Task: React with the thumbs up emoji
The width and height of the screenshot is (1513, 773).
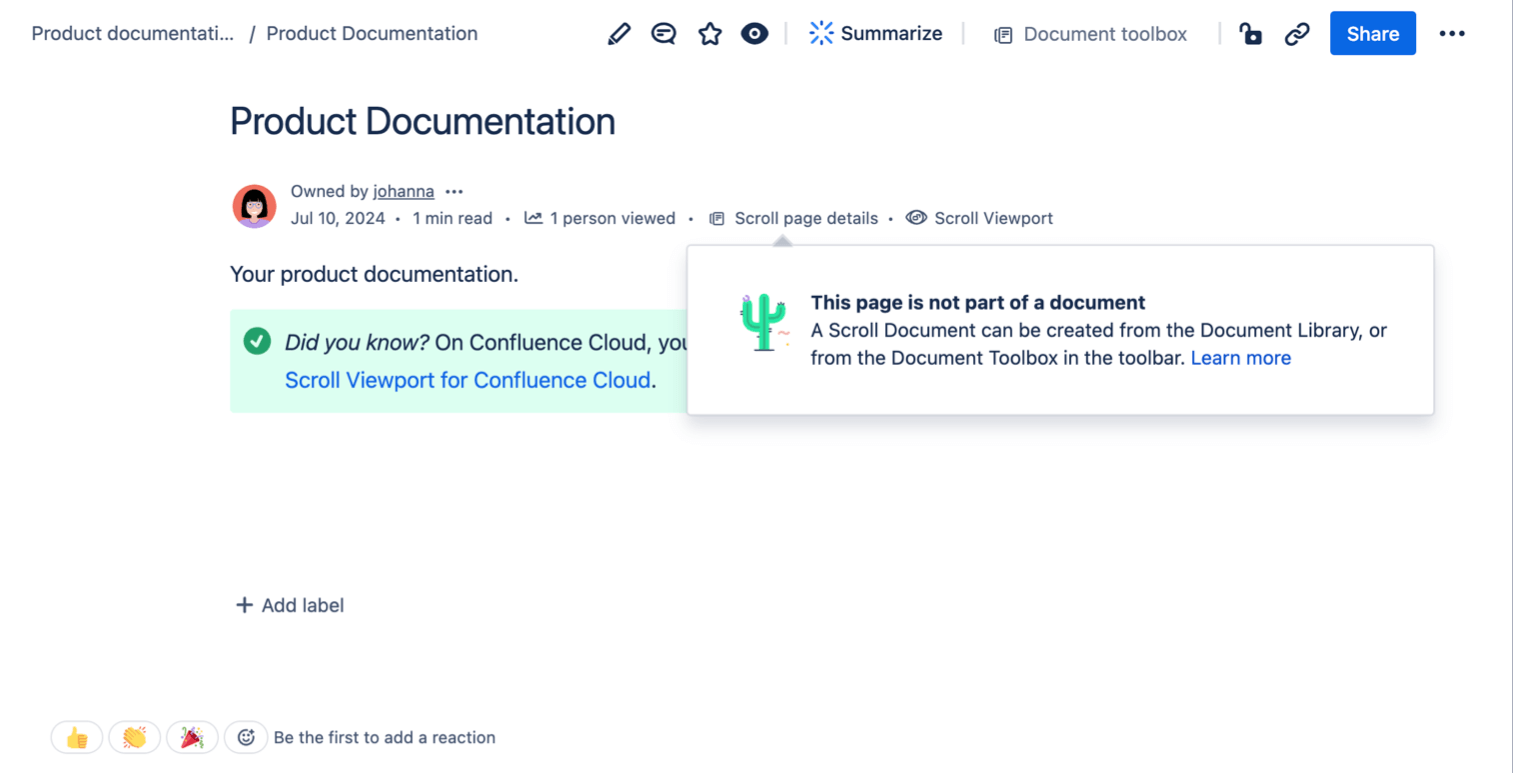Action: point(77,738)
